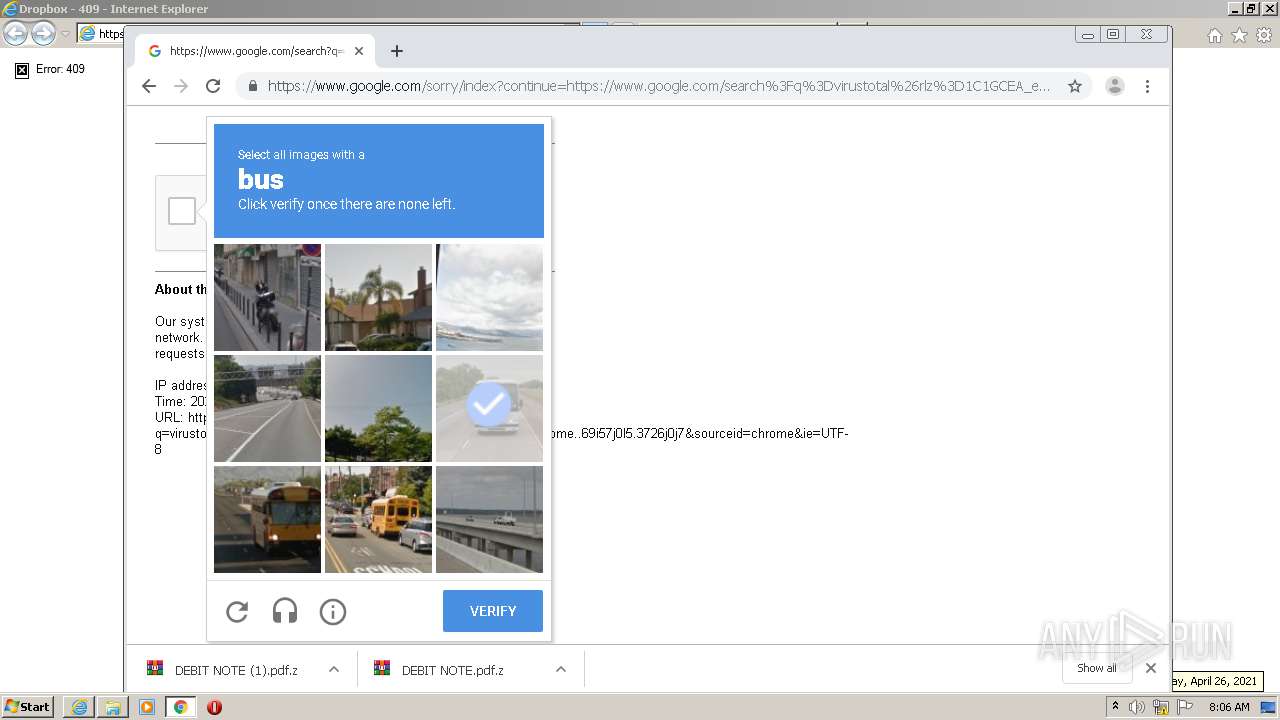Click the Chrome address bar URL

[x=659, y=86]
